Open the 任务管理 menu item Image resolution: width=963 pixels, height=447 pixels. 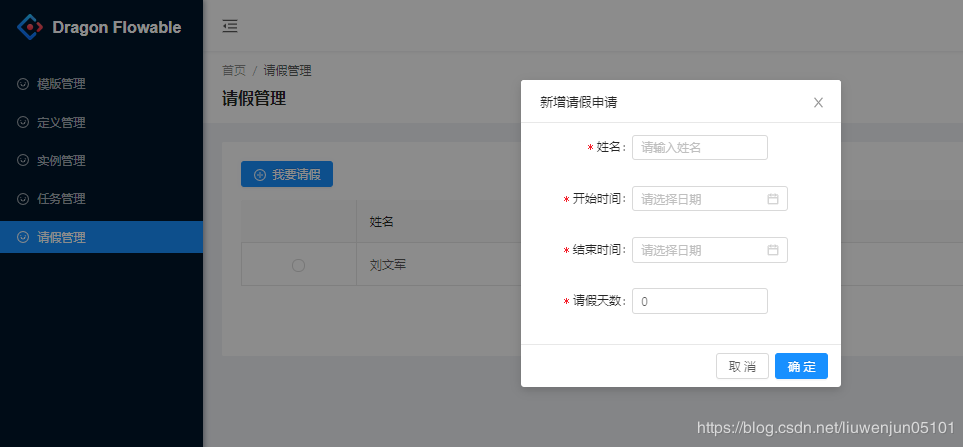pyautogui.click(x=101, y=198)
